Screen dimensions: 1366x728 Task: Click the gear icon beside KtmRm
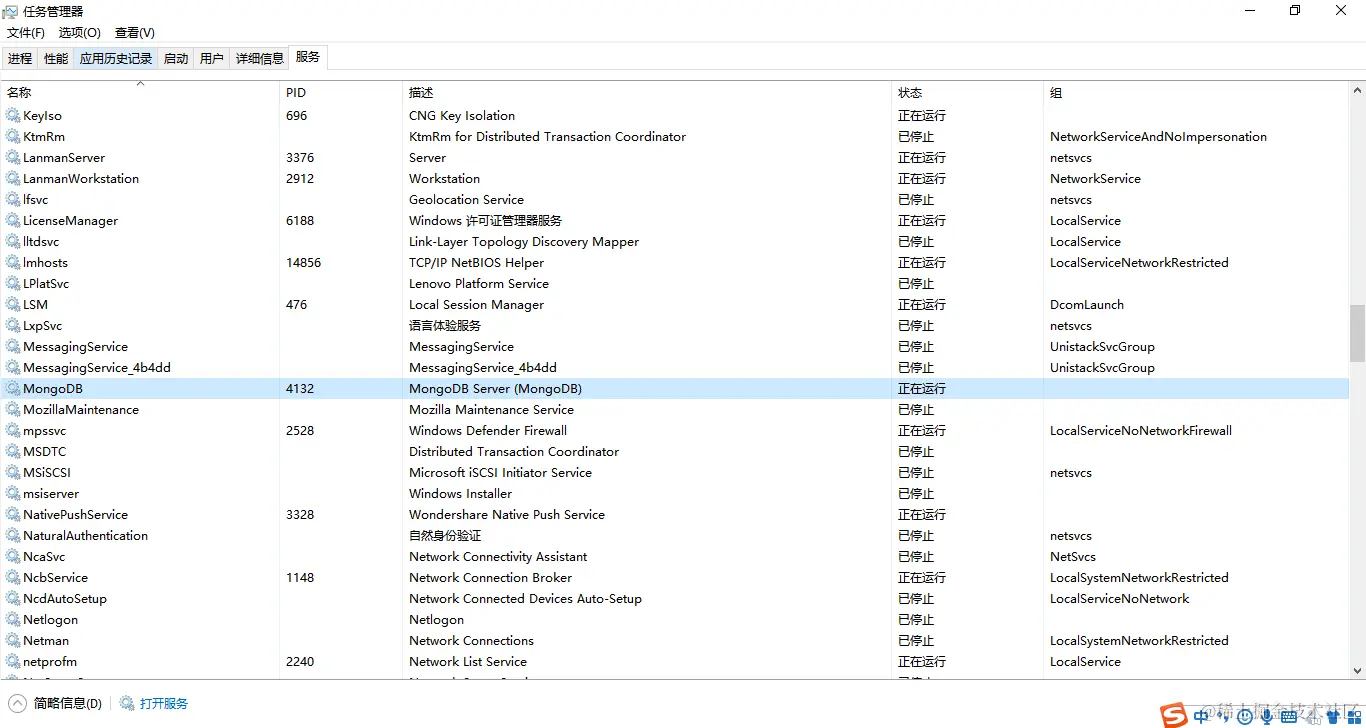[x=13, y=137]
